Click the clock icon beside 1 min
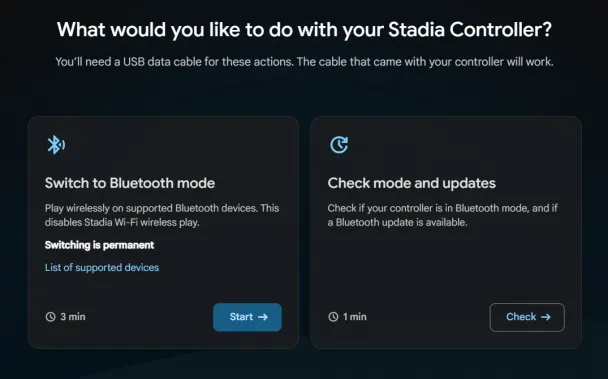 (333, 317)
